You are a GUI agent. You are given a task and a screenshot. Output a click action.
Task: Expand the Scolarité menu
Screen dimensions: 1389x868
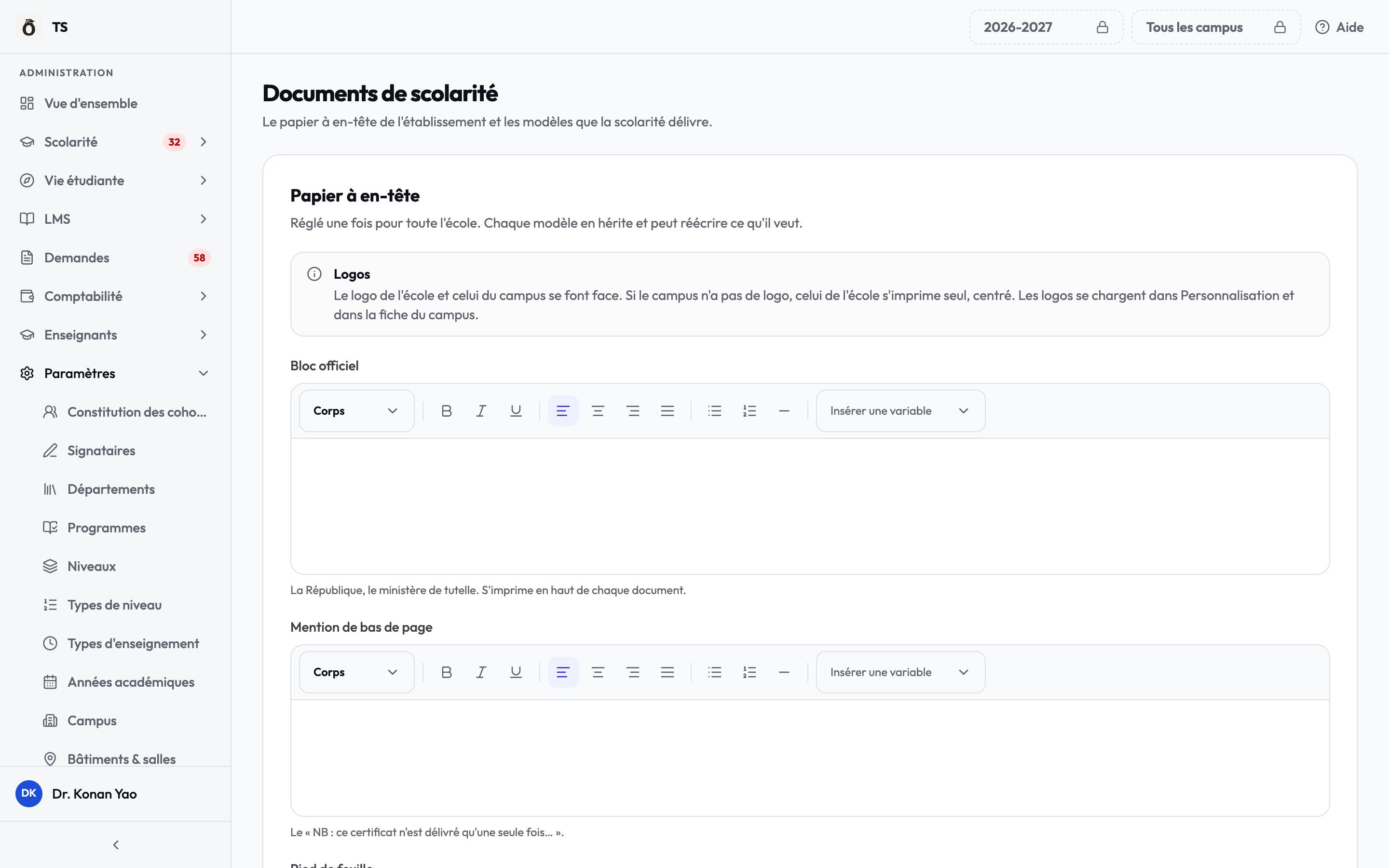click(115, 142)
